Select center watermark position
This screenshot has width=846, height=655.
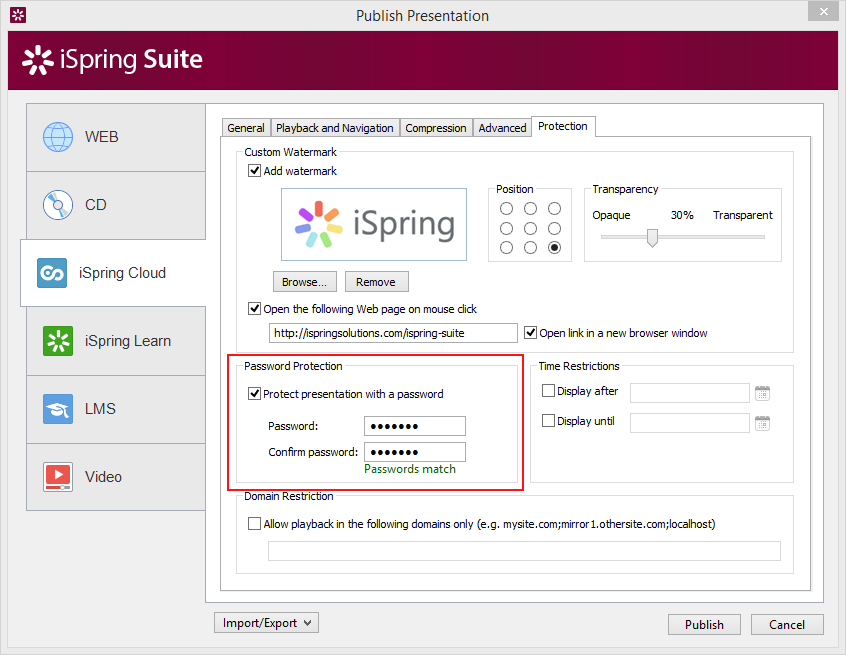[x=530, y=228]
